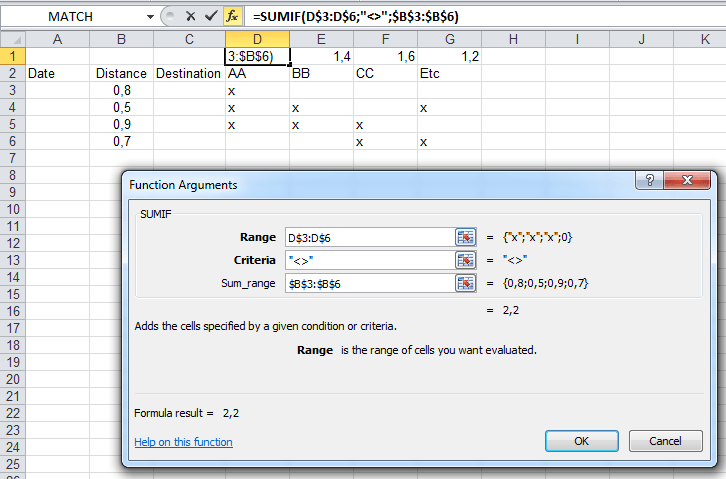The width and height of the screenshot is (726, 479).
Task: Click inside the Sum_range input field
Action: (x=367, y=283)
